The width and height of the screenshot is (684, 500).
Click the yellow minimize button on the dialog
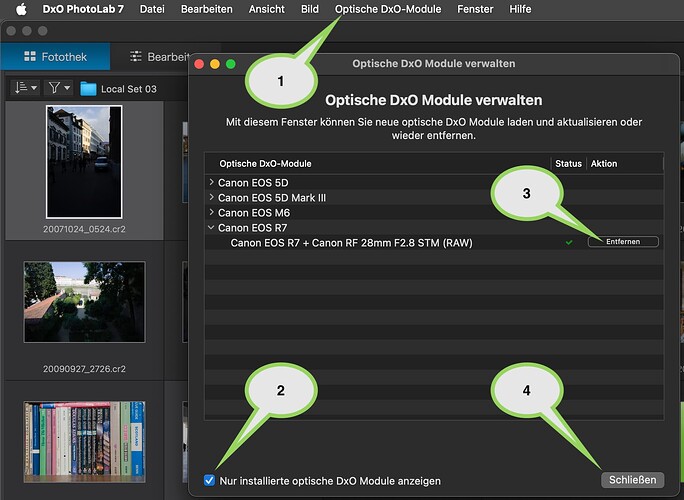tap(215, 64)
